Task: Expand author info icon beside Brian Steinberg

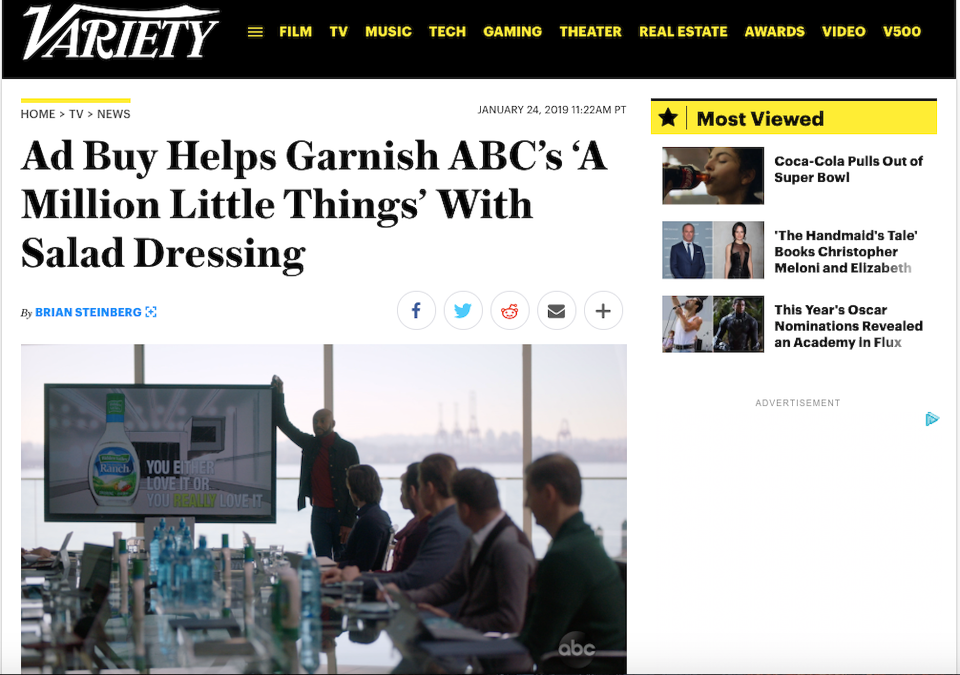Action: pyautogui.click(x=151, y=312)
